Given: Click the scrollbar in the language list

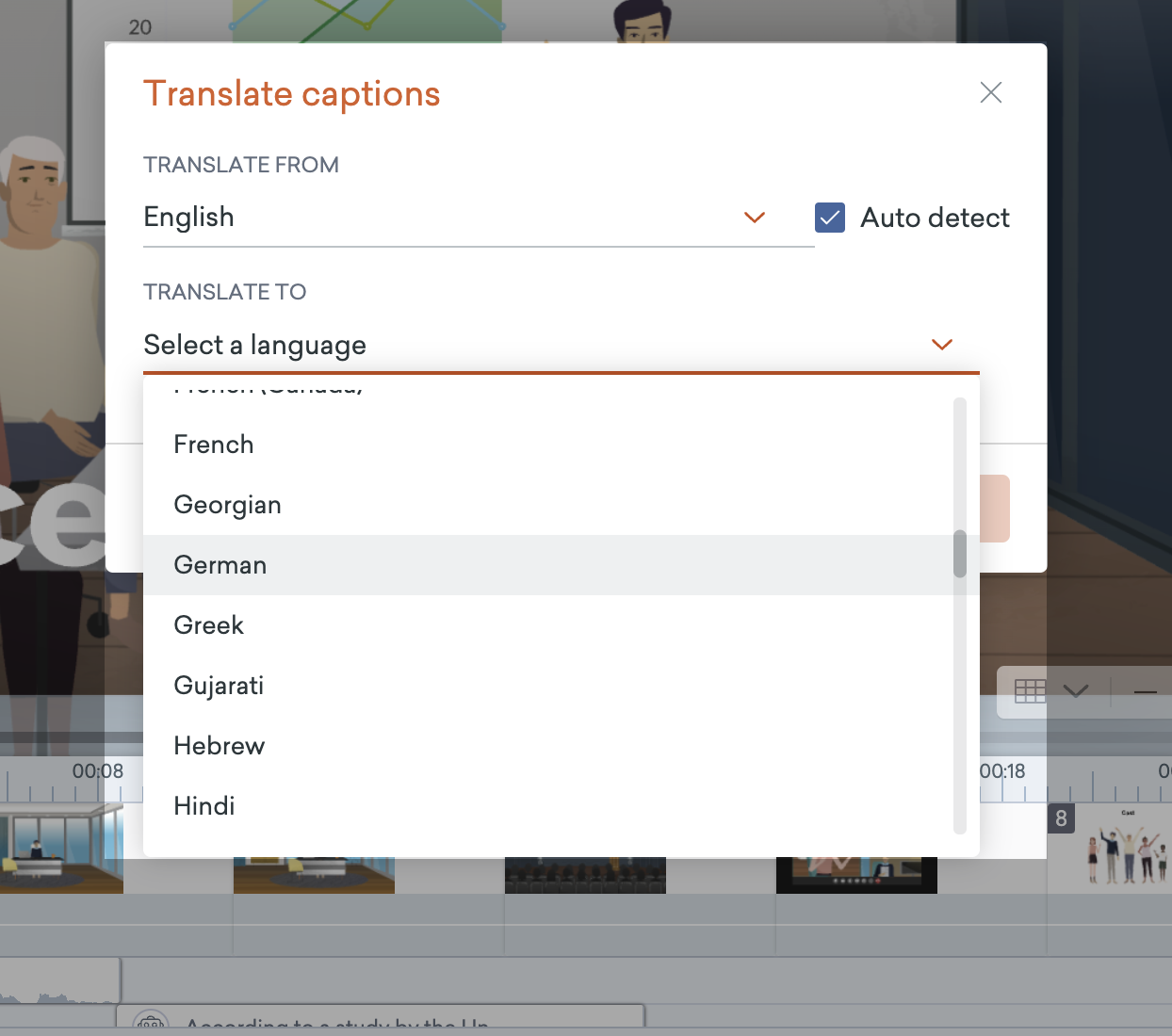Looking at the screenshot, I should (959, 551).
